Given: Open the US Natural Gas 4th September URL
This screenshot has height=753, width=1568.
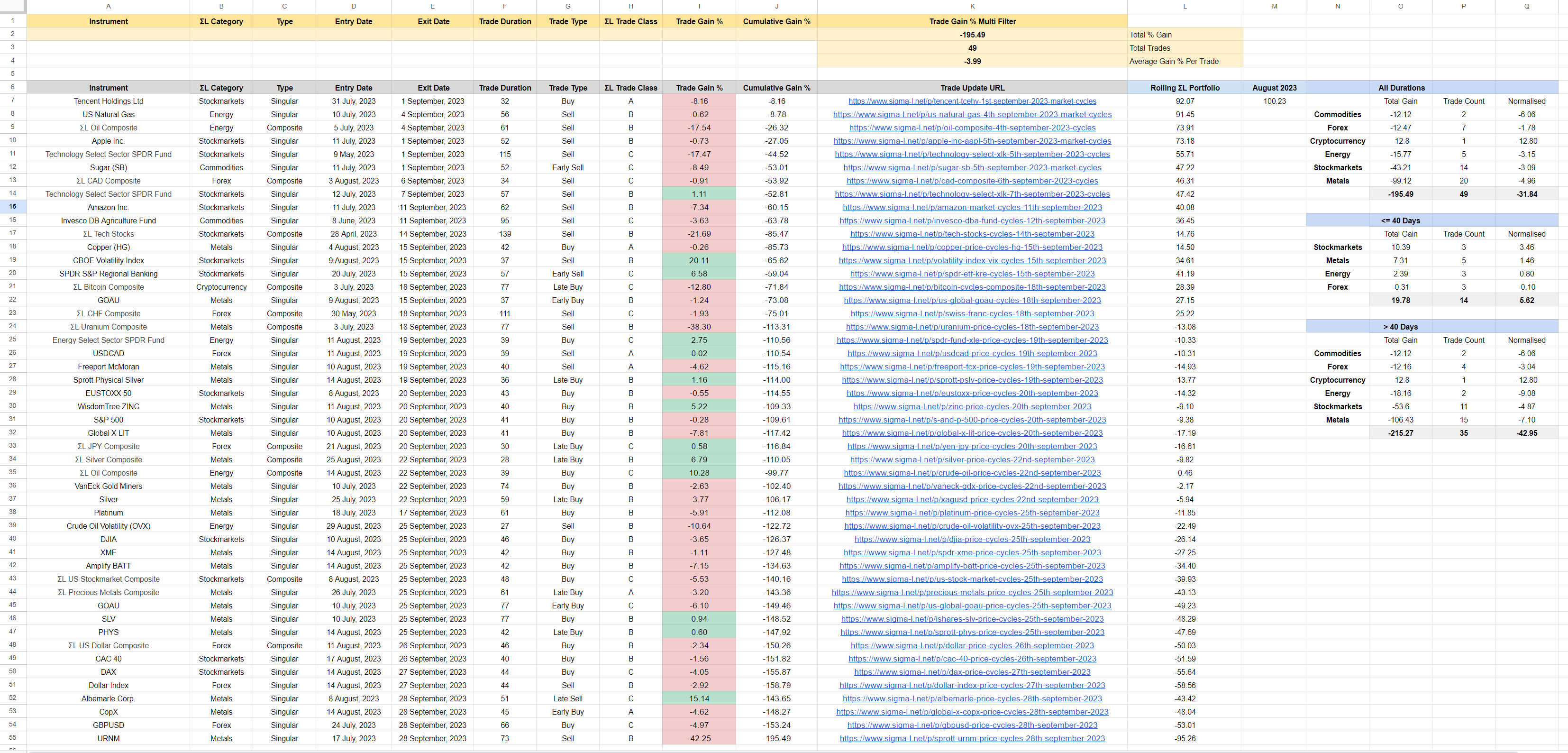Looking at the screenshot, I should [972, 114].
